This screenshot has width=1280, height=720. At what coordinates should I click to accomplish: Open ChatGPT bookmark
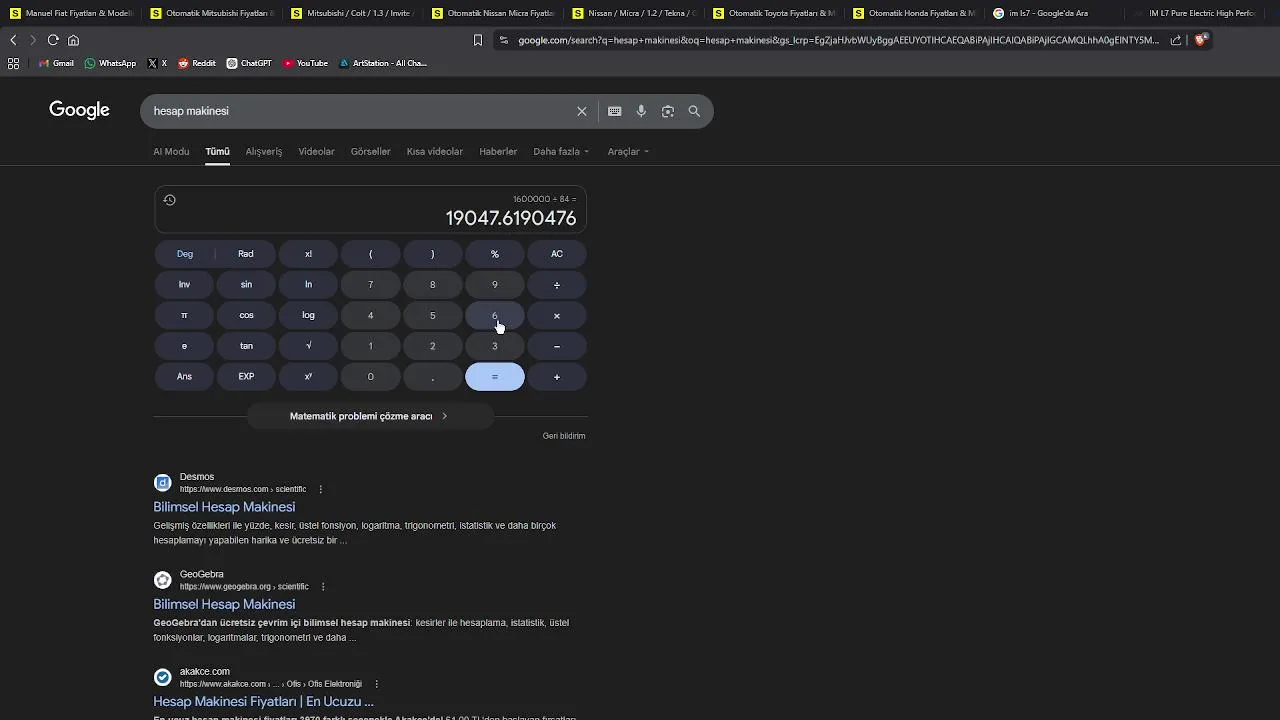(249, 63)
